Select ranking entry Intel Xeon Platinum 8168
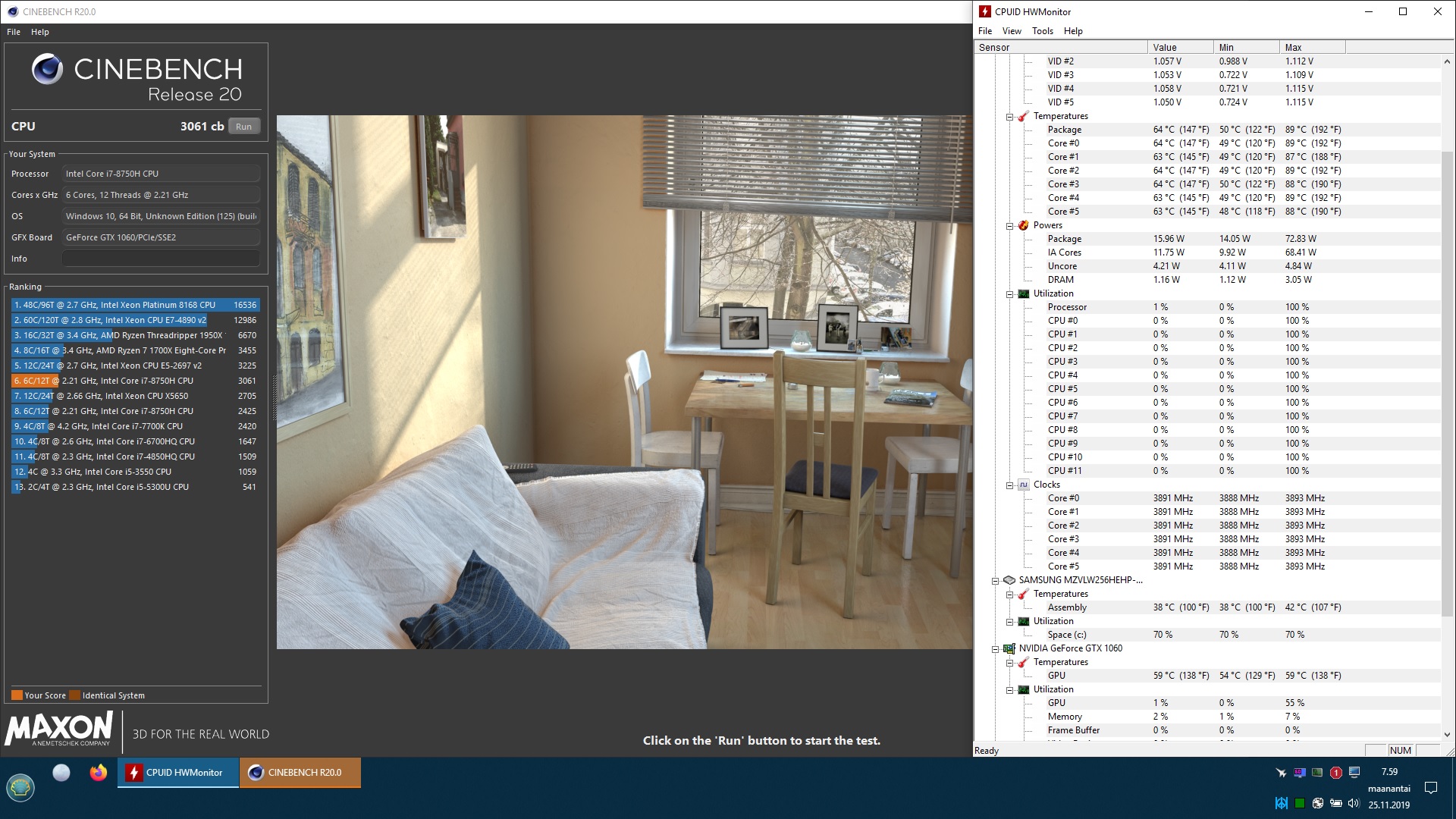The height and width of the screenshot is (819, 1456). 136,305
